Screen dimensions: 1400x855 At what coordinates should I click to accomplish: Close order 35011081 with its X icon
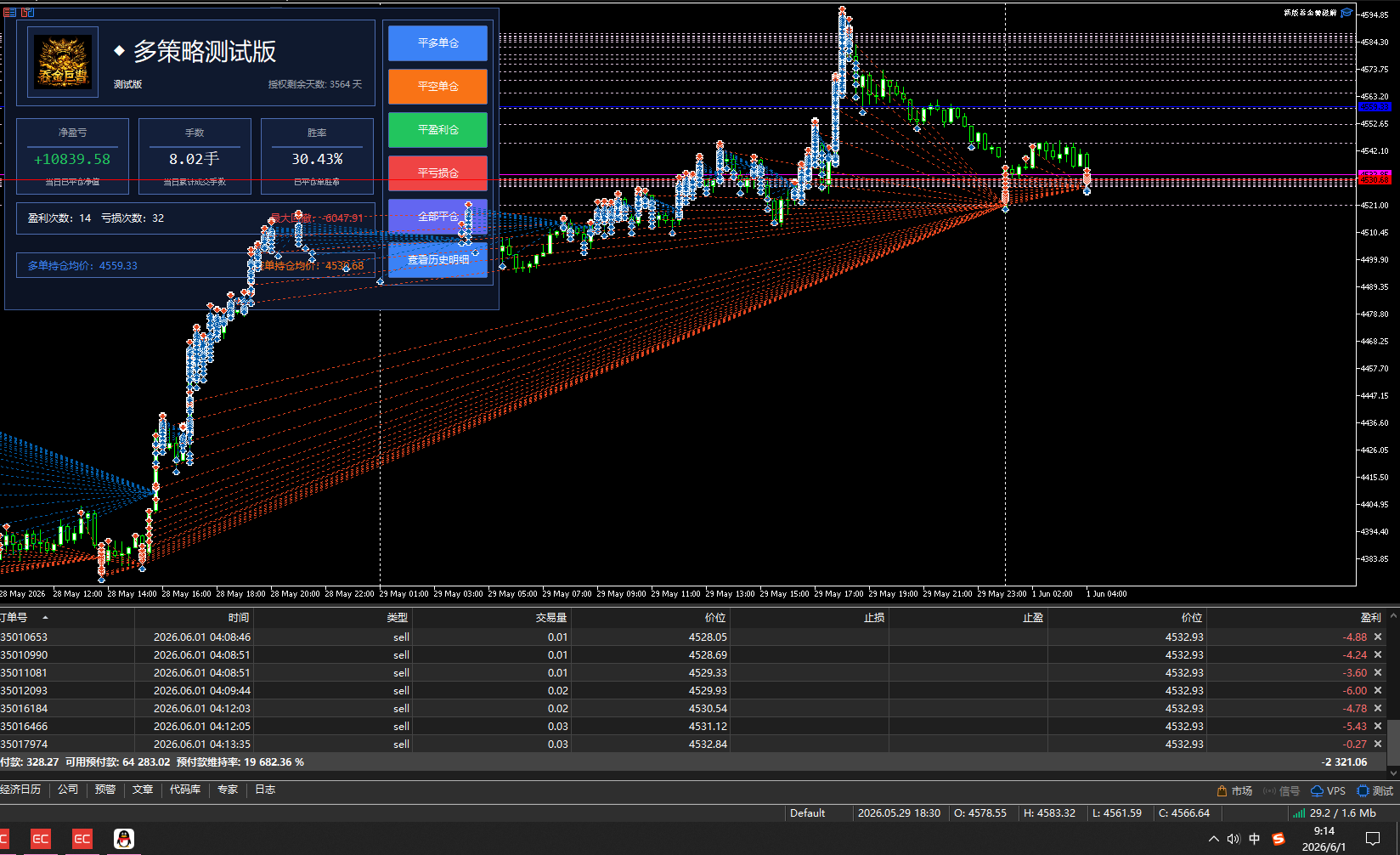1378,672
